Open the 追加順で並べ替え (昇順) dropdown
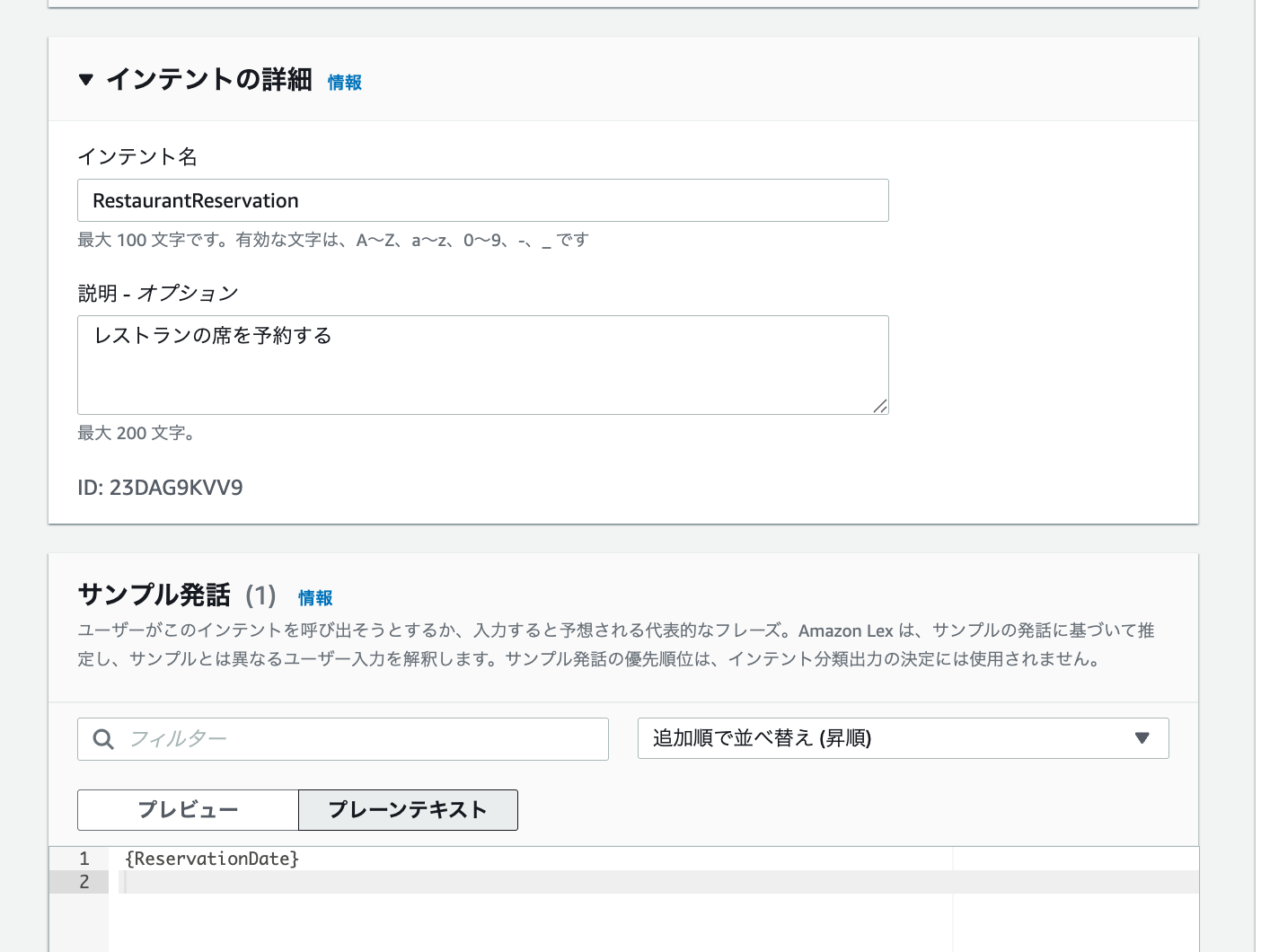The image size is (1261, 952). (x=904, y=738)
